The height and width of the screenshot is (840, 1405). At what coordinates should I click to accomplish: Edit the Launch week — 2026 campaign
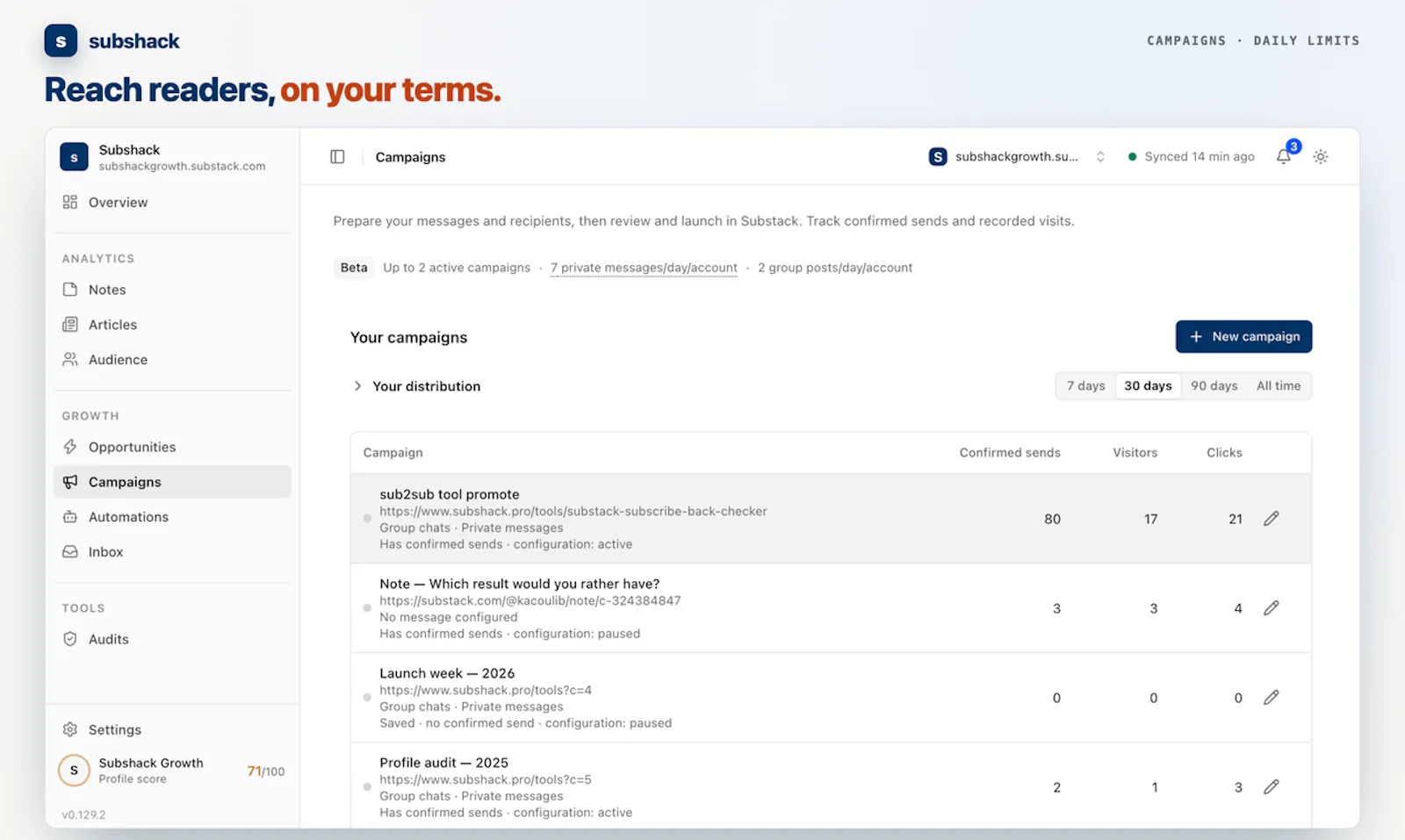point(1271,698)
